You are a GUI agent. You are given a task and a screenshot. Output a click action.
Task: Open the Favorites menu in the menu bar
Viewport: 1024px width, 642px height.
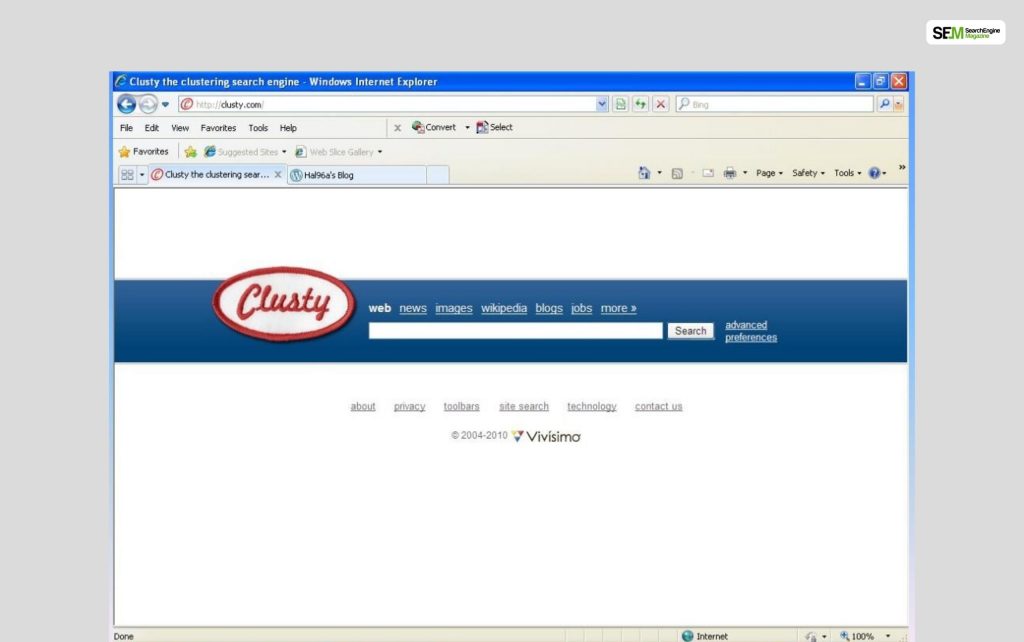pyautogui.click(x=218, y=128)
